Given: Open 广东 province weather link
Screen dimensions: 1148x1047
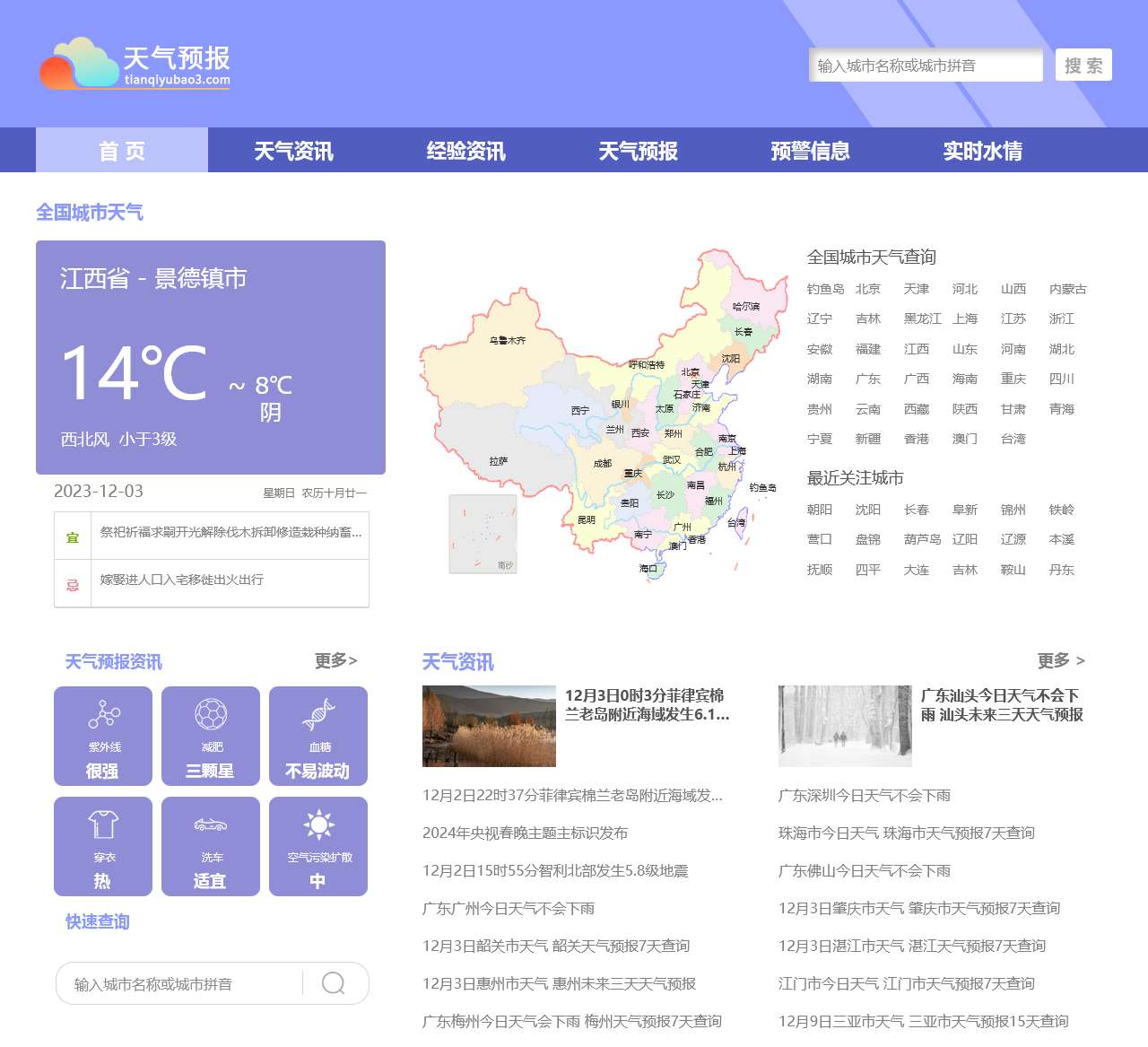Looking at the screenshot, I should point(867,379).
